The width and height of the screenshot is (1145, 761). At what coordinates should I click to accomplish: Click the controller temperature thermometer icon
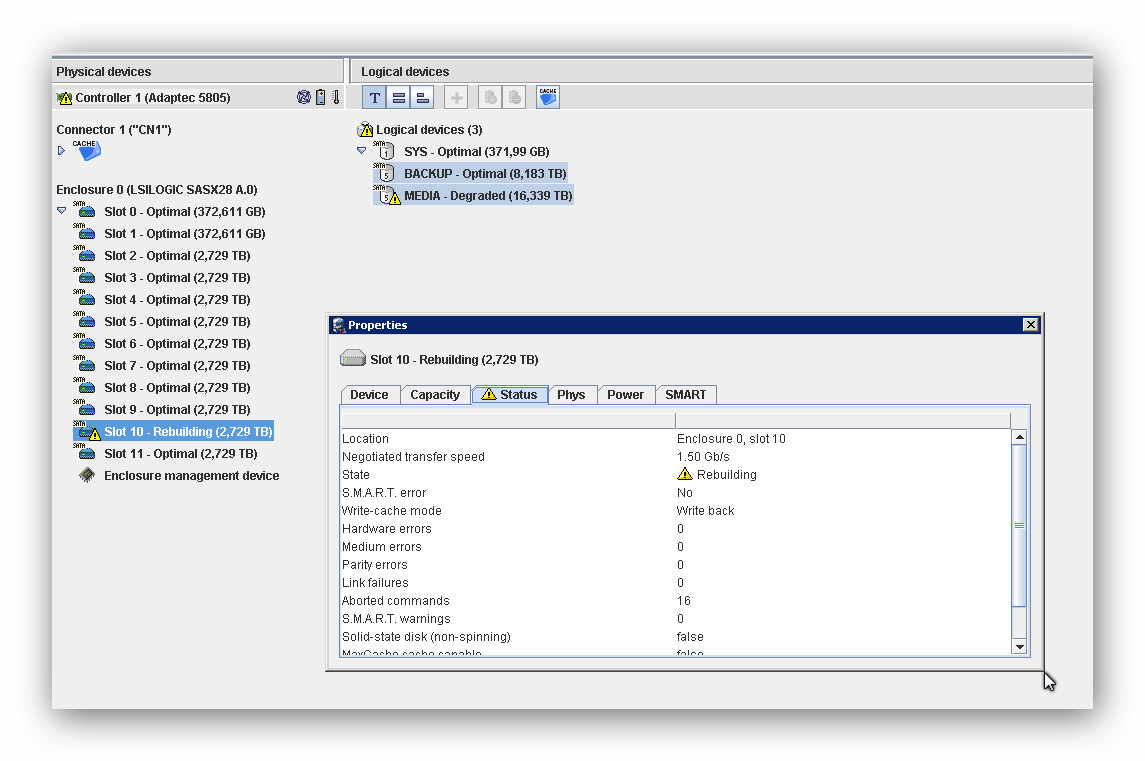(336, 97)
